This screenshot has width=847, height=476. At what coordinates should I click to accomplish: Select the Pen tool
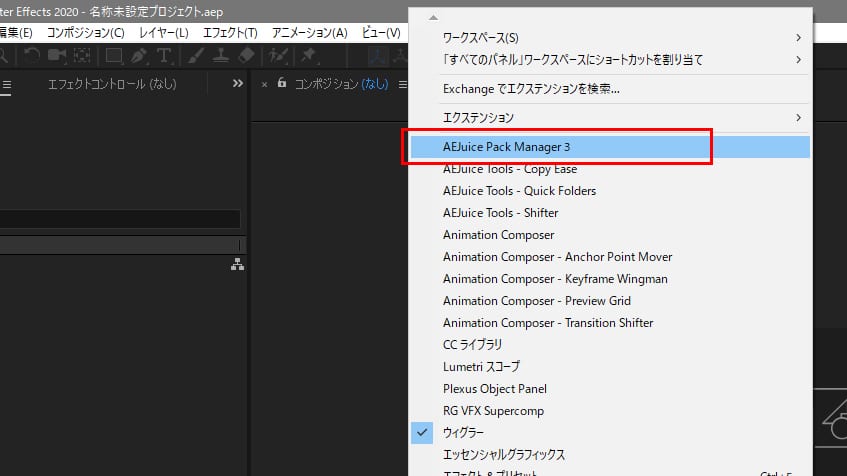139,56
